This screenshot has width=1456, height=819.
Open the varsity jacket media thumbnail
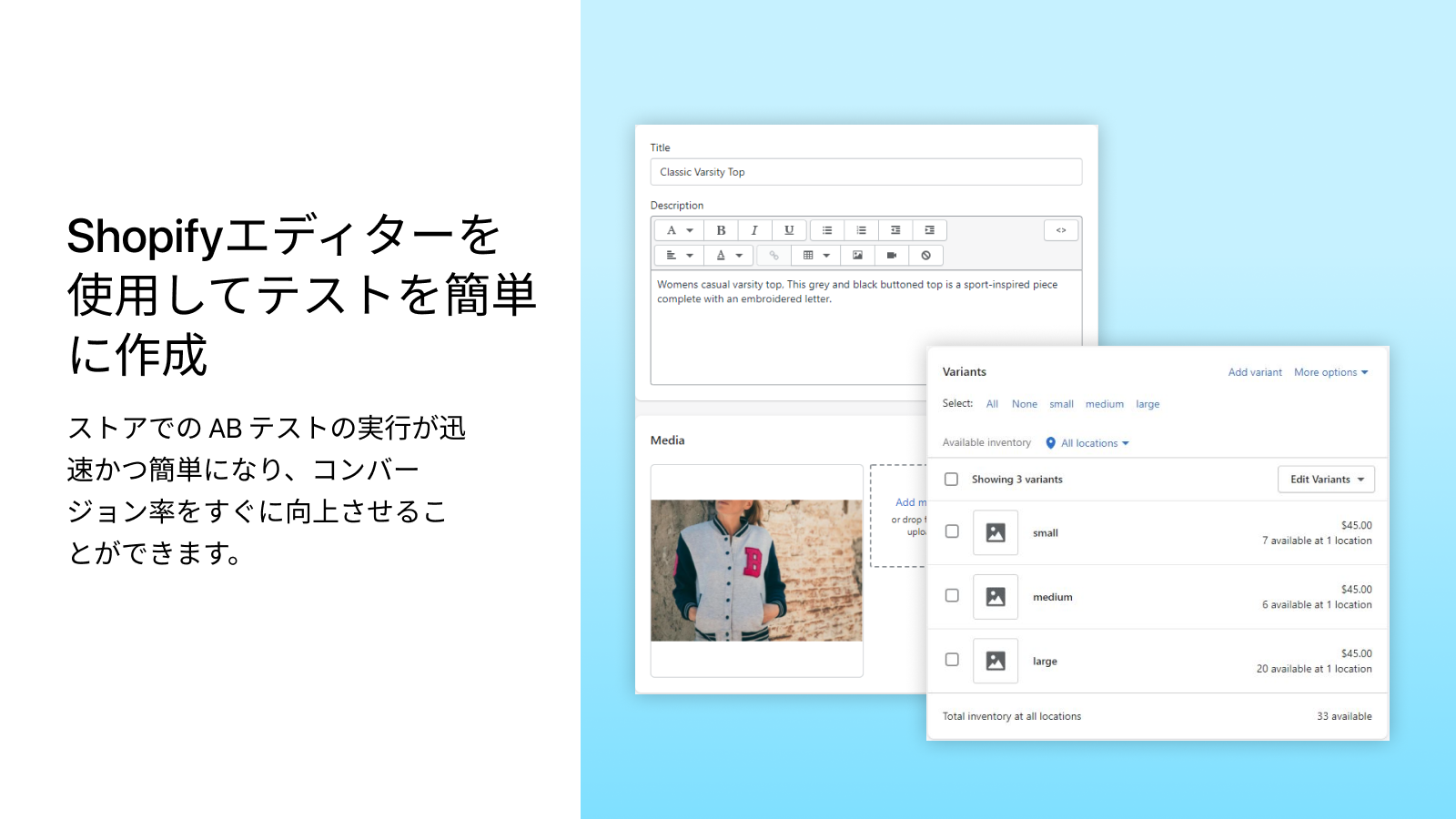click(757, 571)
